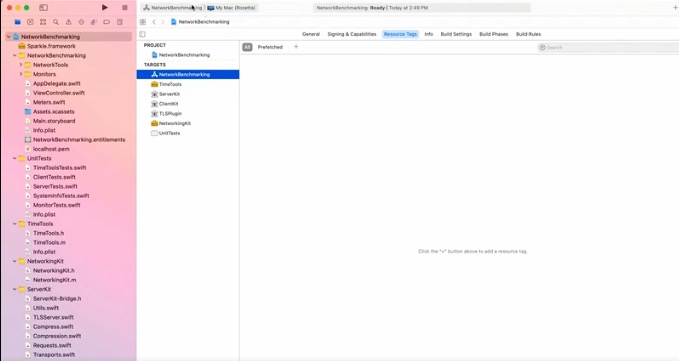This screenshot has width=679, height=361.
Task: Open AppDelegate.swift file
Action: (52, 84)
